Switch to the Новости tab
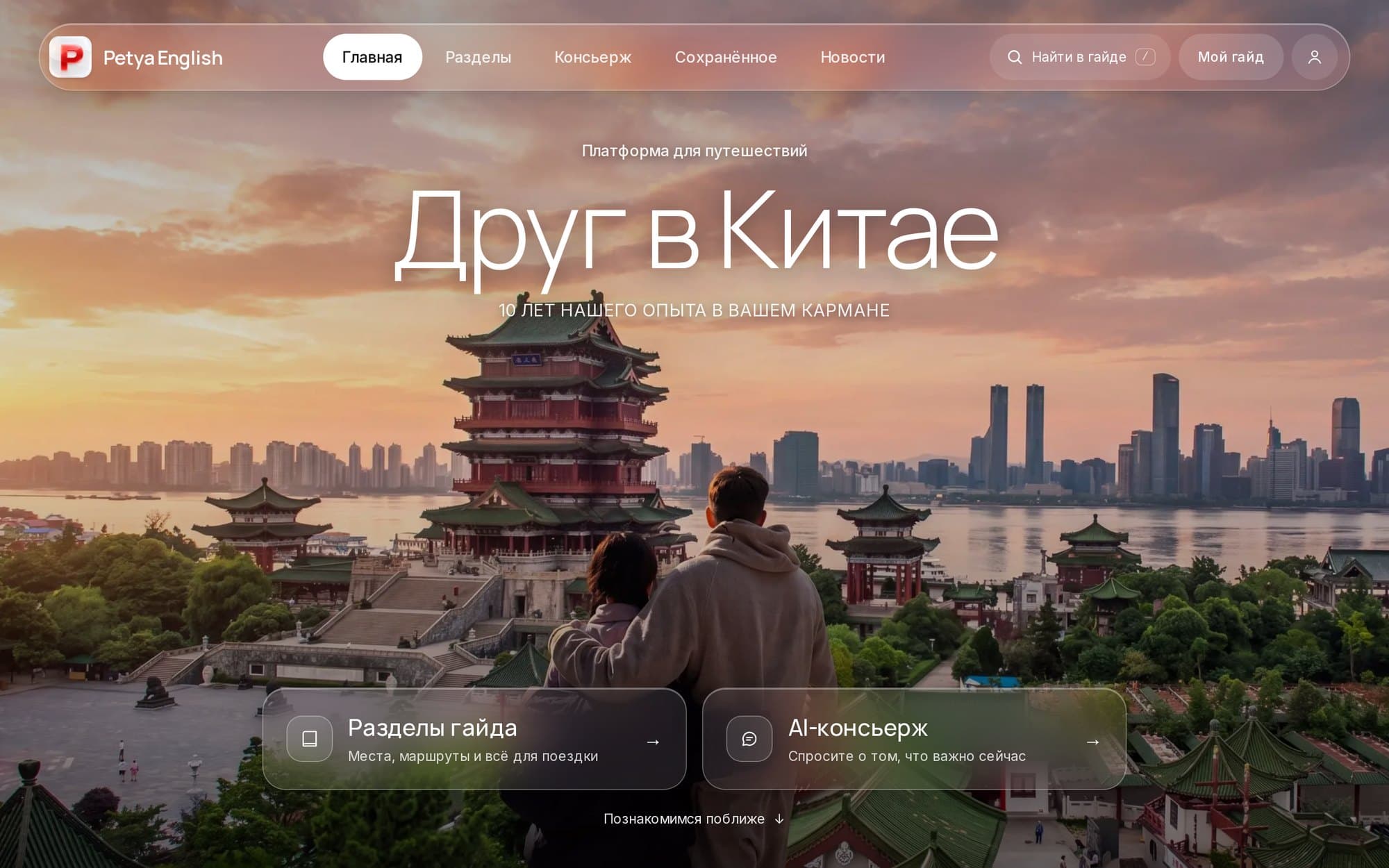 [x=853, y=57]
